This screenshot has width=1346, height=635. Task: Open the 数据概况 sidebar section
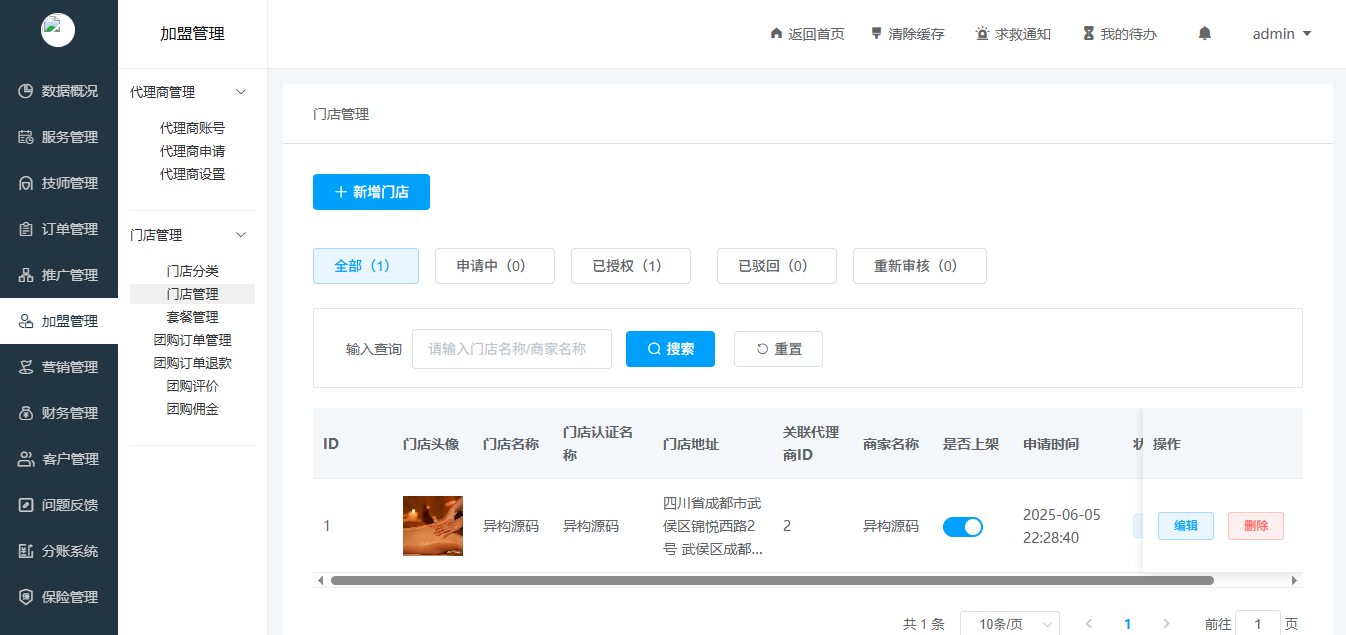(59, 91)
